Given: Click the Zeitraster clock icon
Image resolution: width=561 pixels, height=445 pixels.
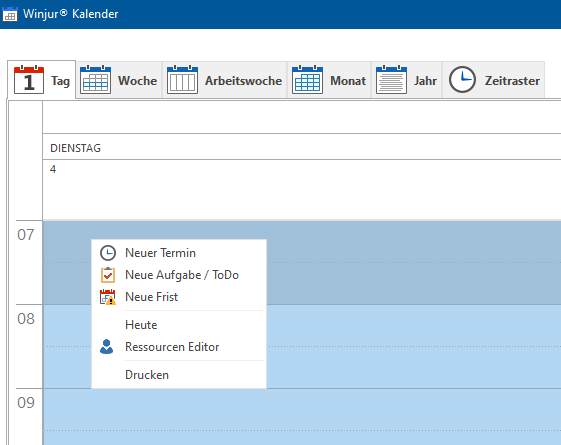Looking at the screenshot, I should point(462,80).
